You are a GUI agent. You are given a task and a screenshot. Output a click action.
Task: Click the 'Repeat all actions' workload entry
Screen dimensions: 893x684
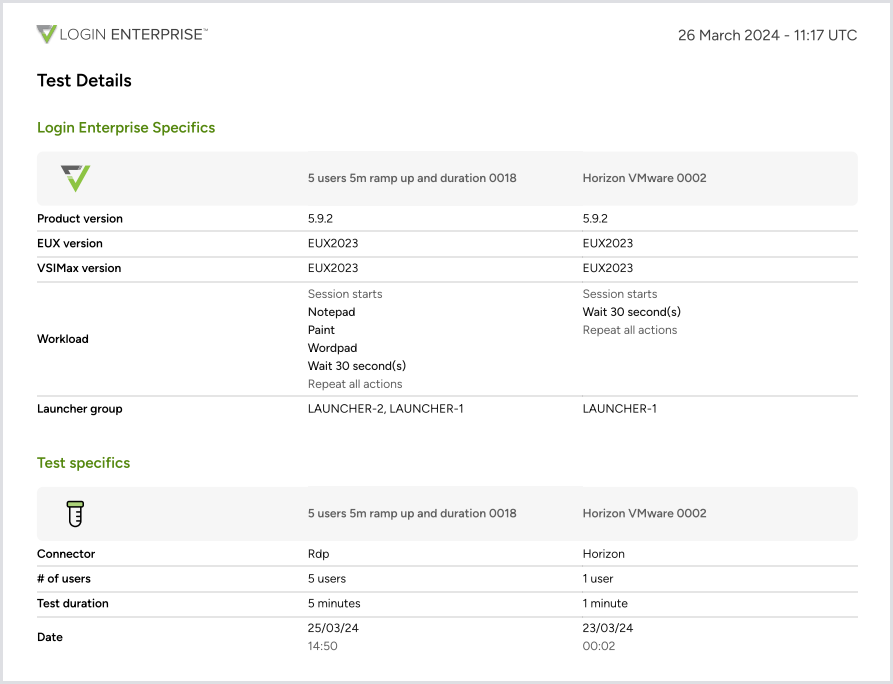[x=356, y=383]
